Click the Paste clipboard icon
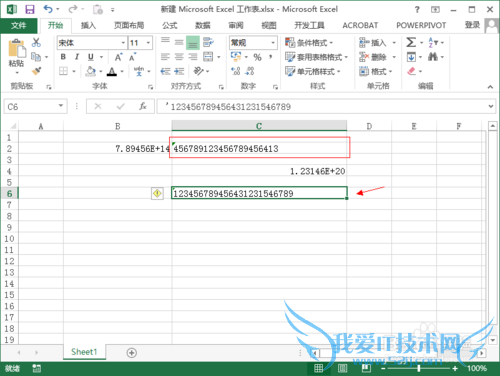 [x=17, y=48]
